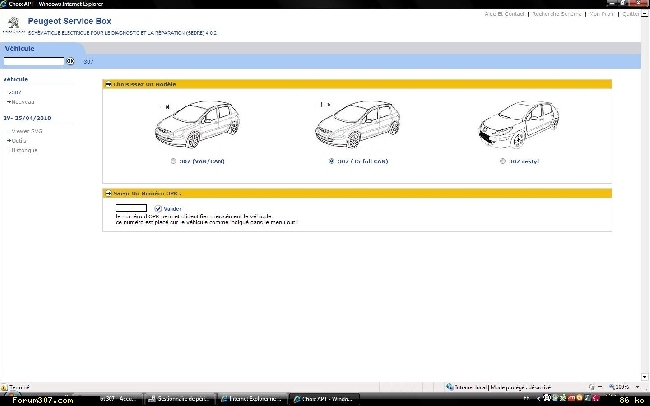Focus the vehicle search field under Véhicule
Viewport: 650px width, 406px height.
tap(34, 61)
